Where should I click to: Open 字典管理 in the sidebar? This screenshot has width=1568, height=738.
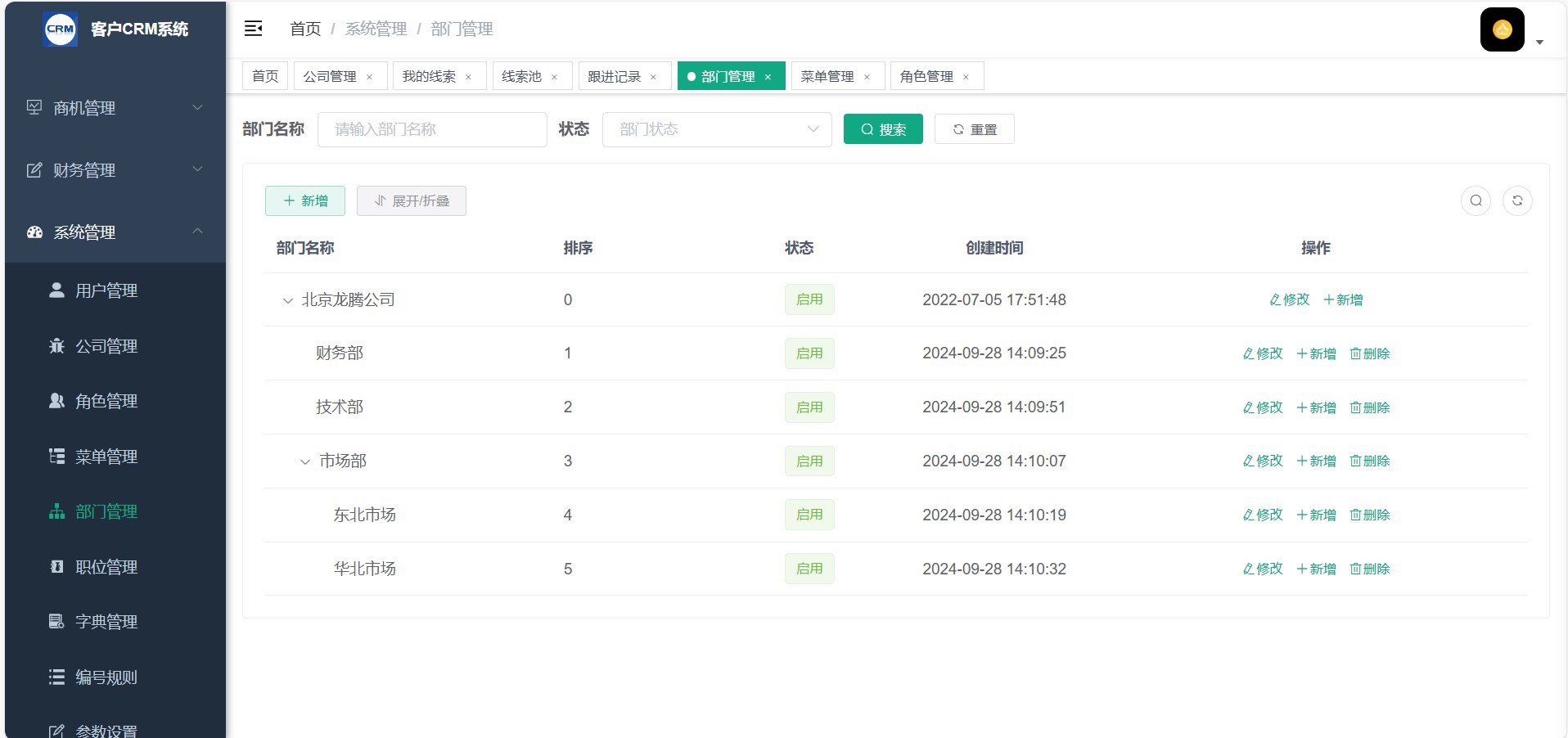pos(106,622)
